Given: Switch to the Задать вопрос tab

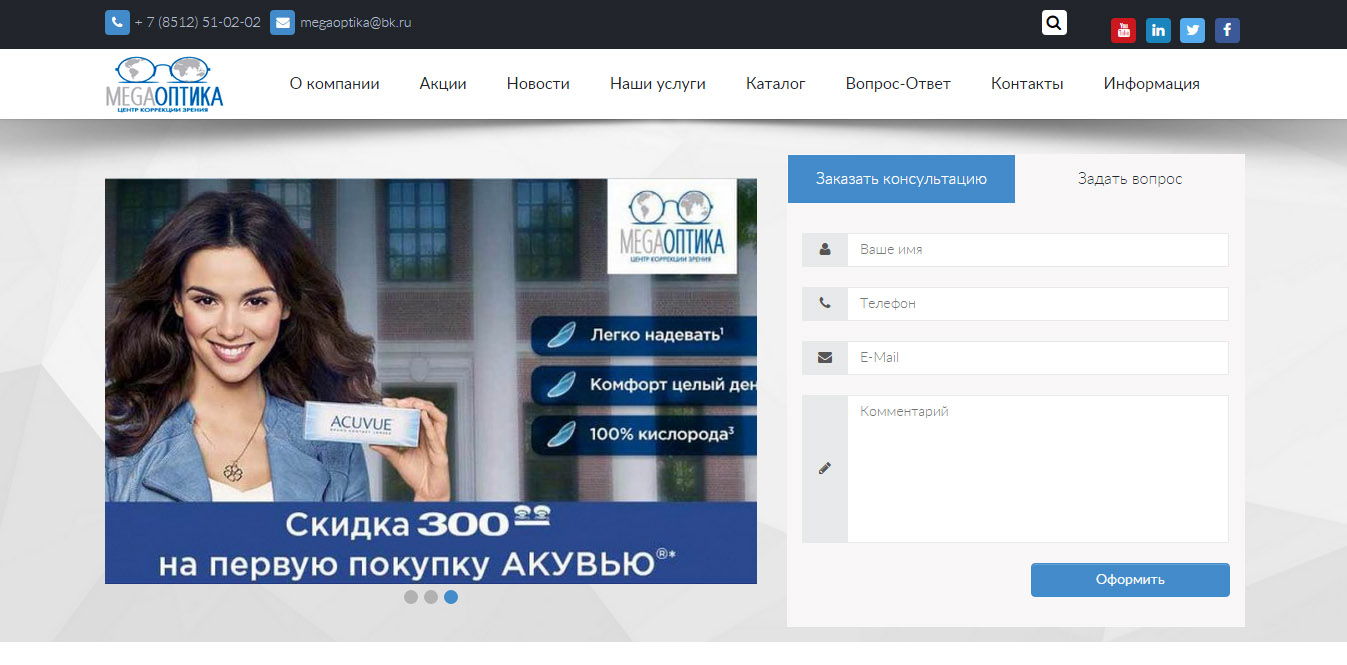Looking at the screenshot, I should pyautogui.click(x=1130, y=179).
